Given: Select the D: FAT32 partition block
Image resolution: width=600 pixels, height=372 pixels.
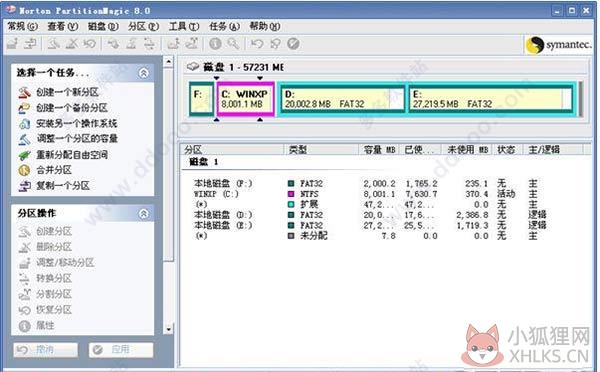Looking at the screenshot, I should click(x=342, y=99).
